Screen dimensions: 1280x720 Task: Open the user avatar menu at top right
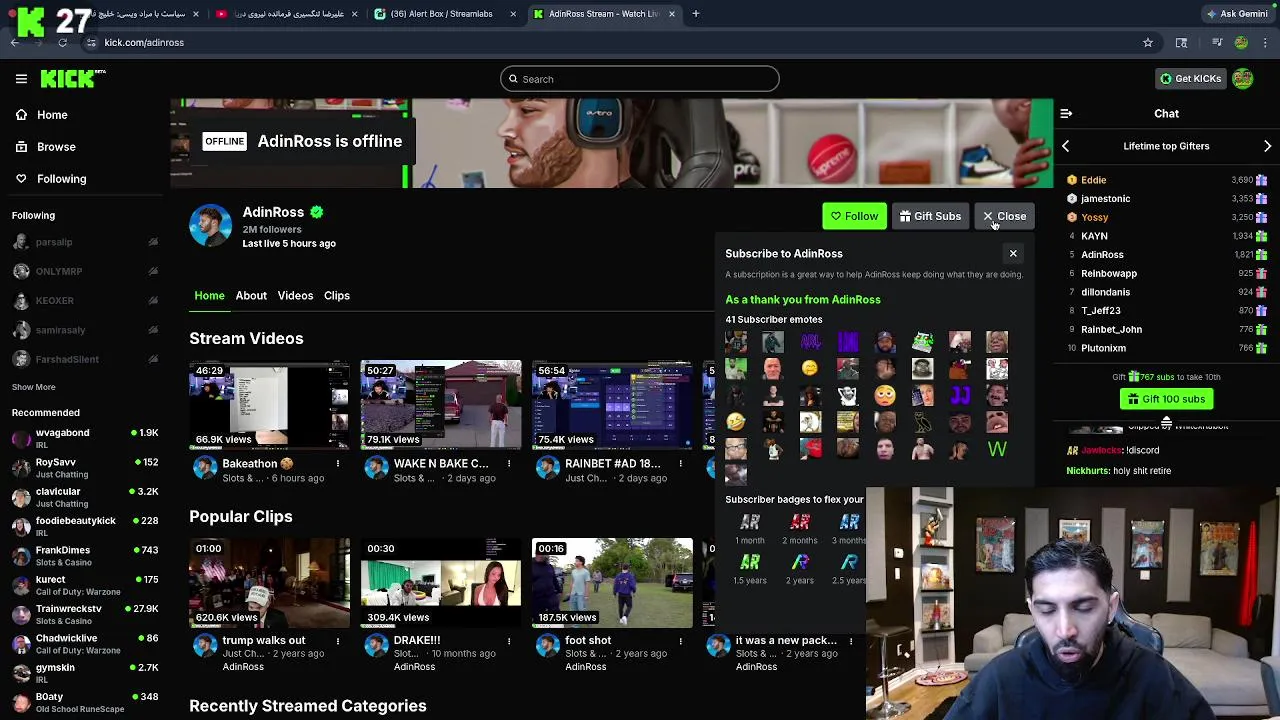[x=1243, y=79]
